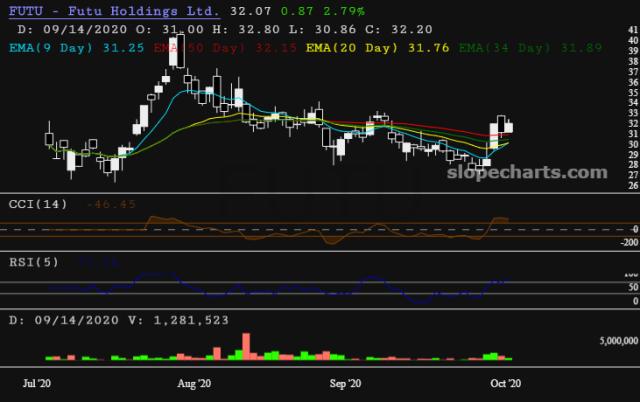This screenshot has width=640, height=402.
Task: Select the tall black candlestick at the chart peak
Action: click(x=180, y=51)
